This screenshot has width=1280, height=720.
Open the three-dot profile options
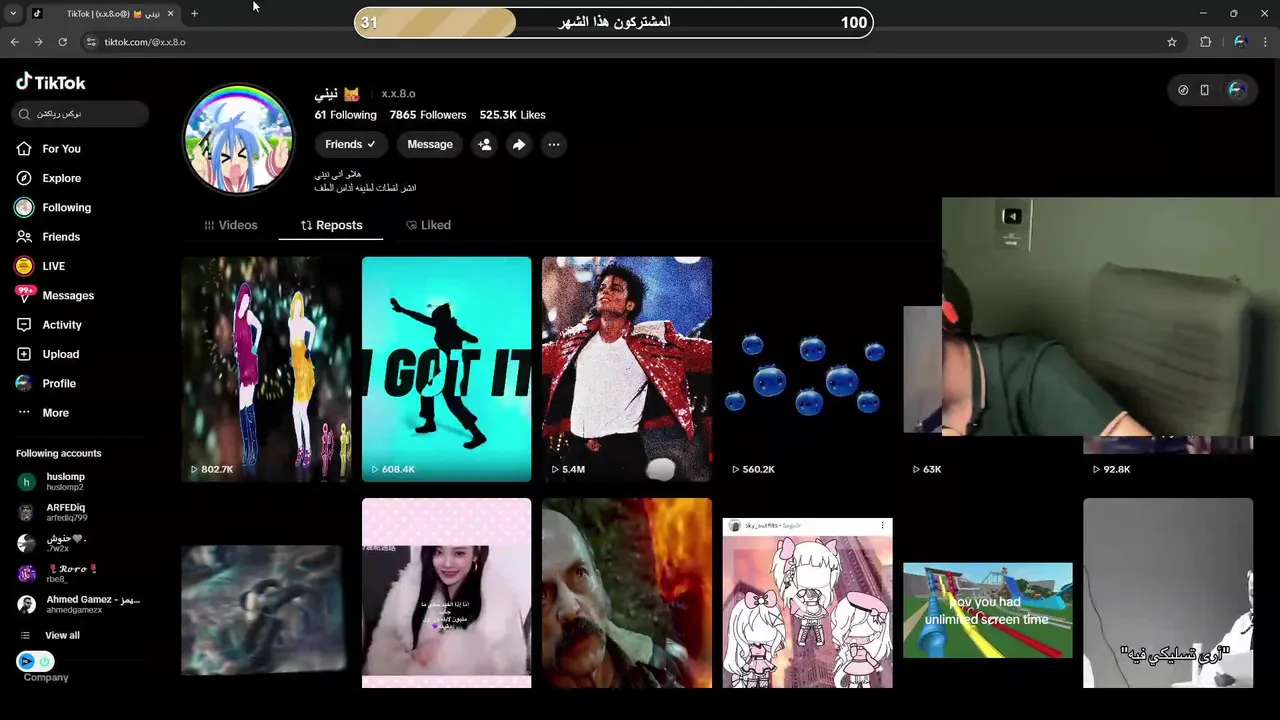click(x=553, y=144)
